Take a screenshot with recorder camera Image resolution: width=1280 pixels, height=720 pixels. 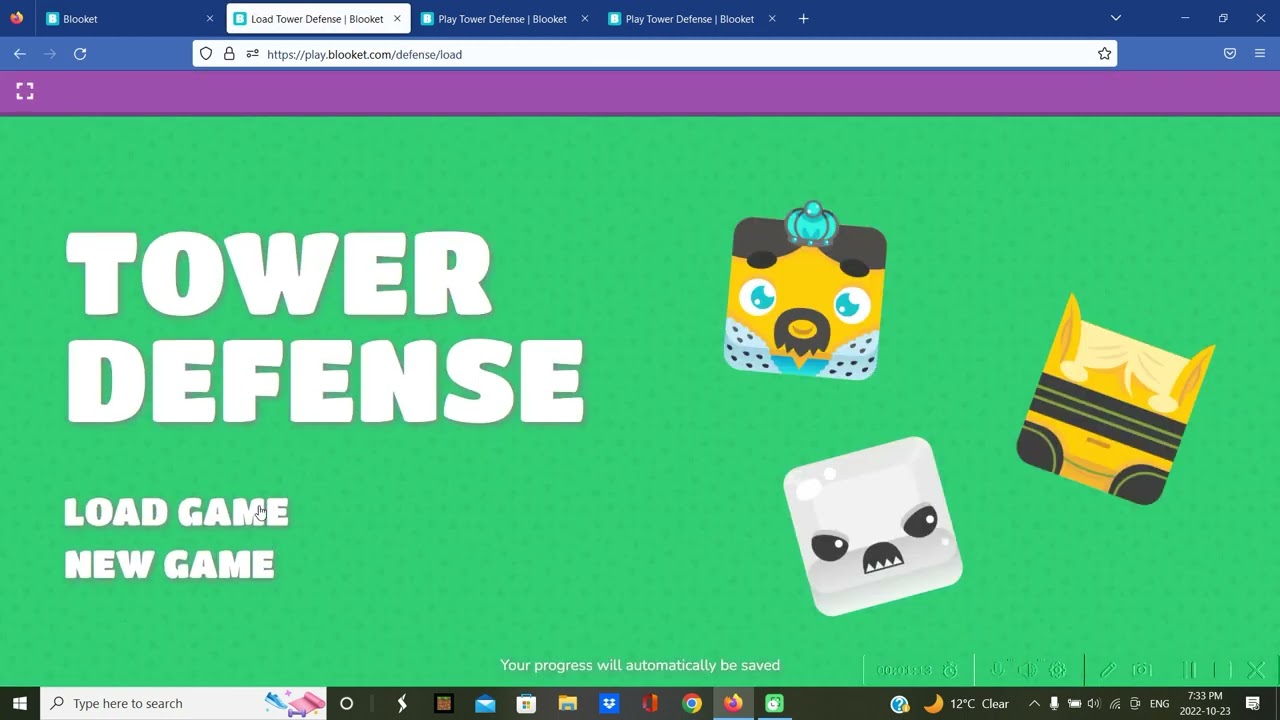[x=1142, y=670]
